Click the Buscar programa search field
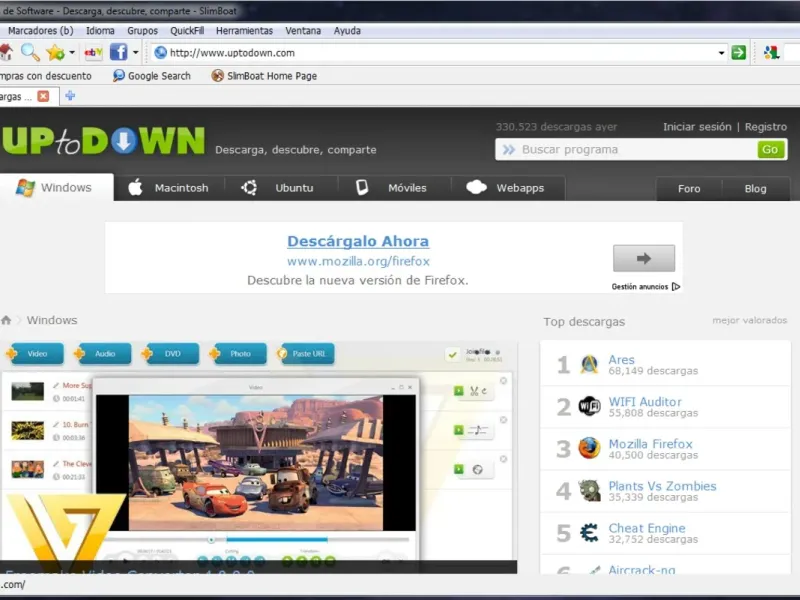This screenshot has width=800, height=600. (626, 149)
